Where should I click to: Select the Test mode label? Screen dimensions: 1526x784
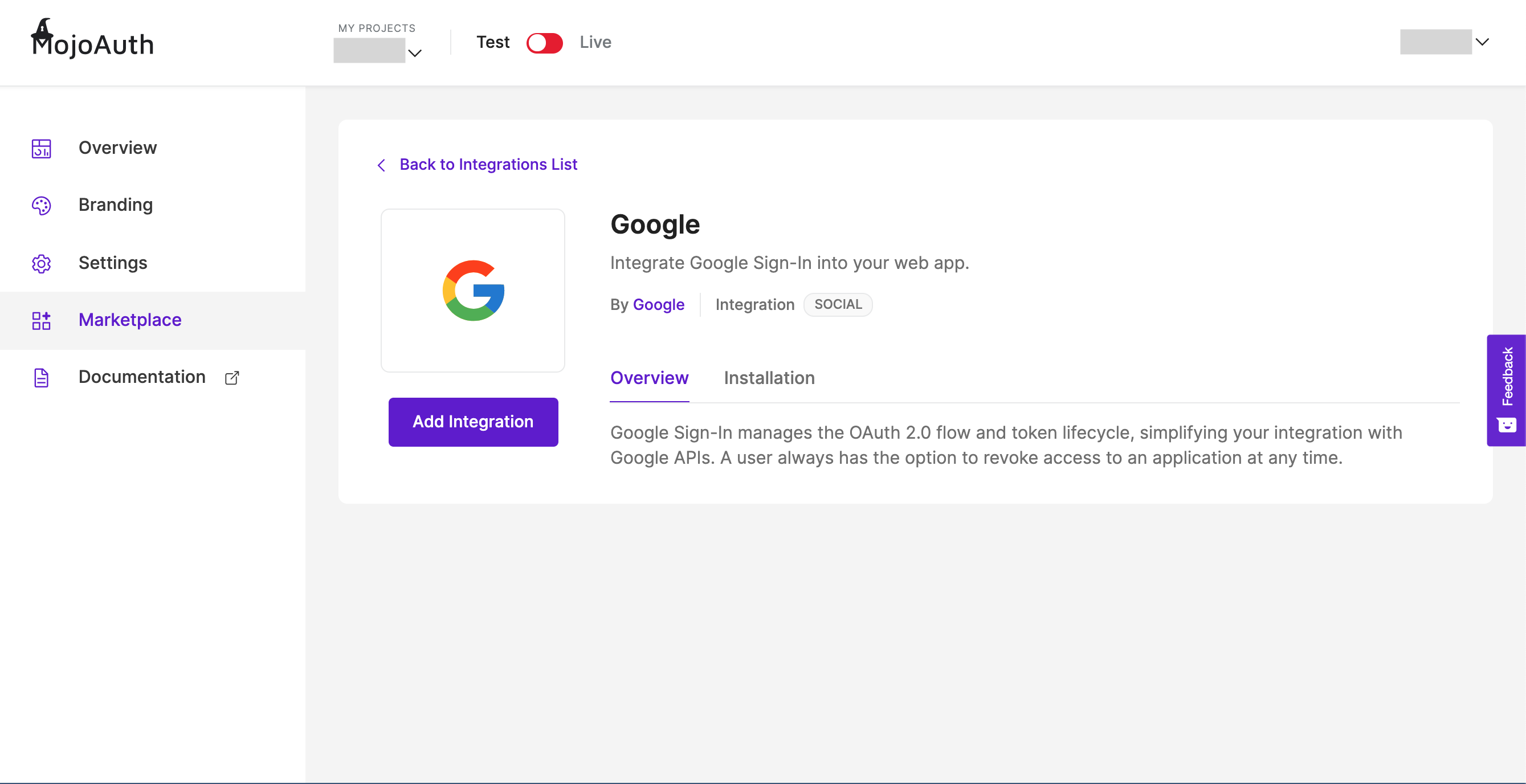click(492, 43)
